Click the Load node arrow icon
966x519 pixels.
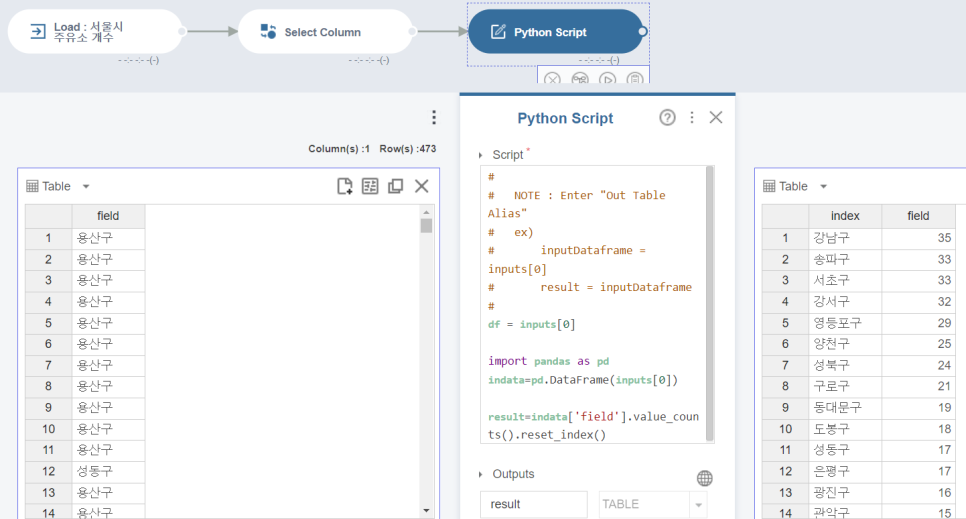coord(38,31)
